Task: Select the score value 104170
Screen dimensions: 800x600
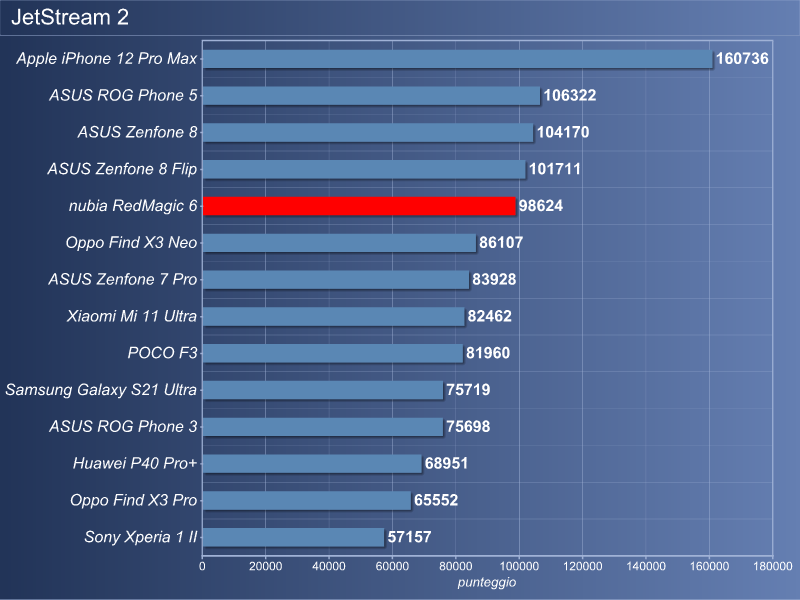Action: 563,132
